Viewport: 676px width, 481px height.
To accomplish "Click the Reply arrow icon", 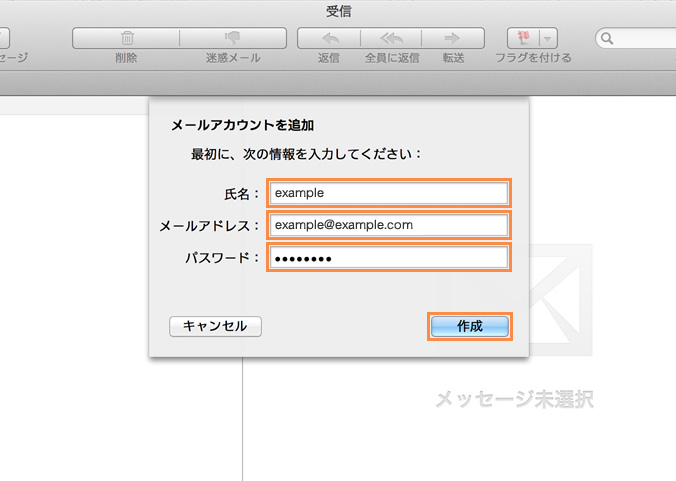I will (331, 38).
